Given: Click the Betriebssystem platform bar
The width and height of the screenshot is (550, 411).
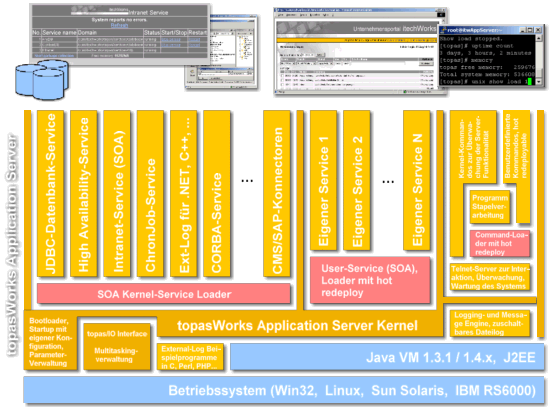Looking at the screenshot, I should pos(284,390).
